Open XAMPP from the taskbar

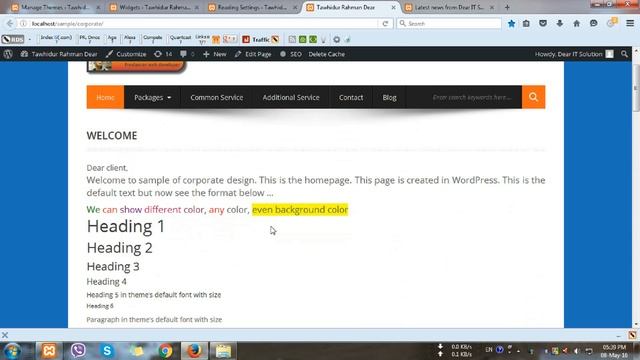[49, 351]
